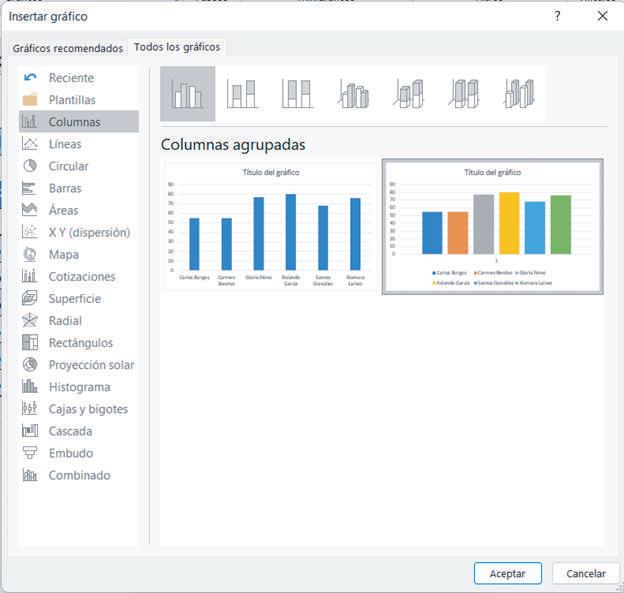Click the Radial chart icon
The height and width of the screenshot is (593, 624).
pos(30,320)
